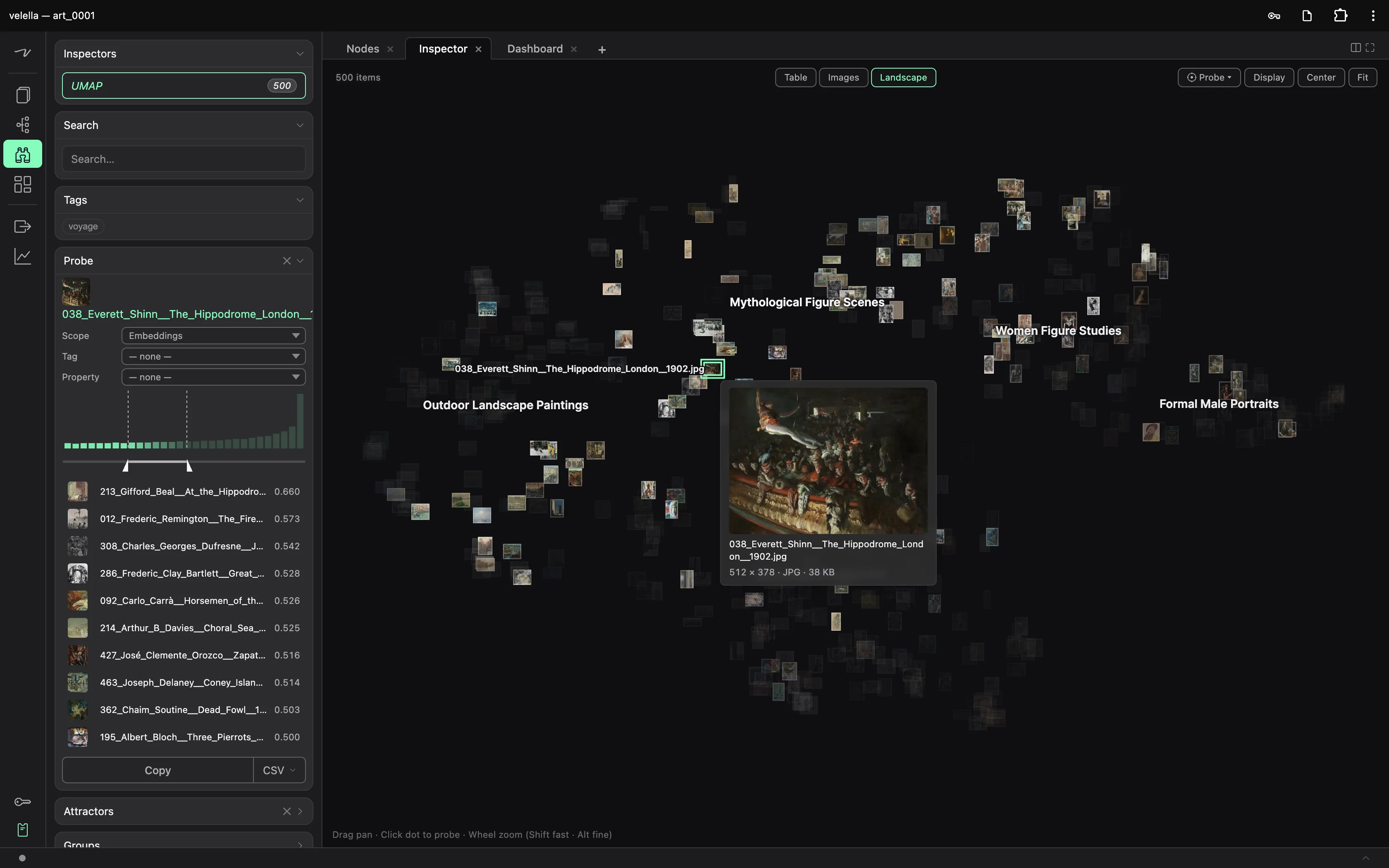This screenshot has width=1389, height=868.
Task: Click the Copy button
Action: point(158,770)
